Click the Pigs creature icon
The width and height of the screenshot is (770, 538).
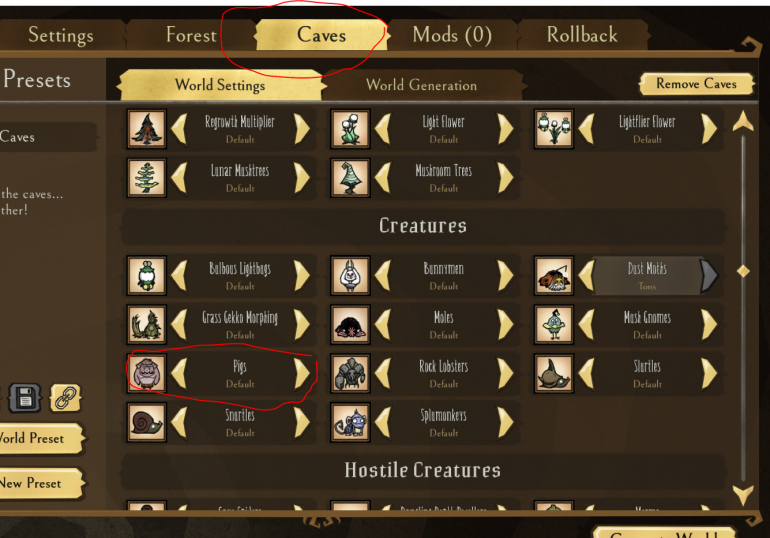pyautogui.click(x=146, y=373)
